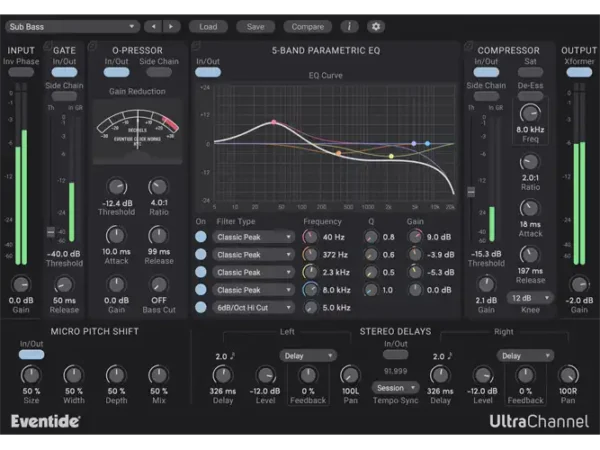Click the Compare button
The width and height of the screenshot is (600, 450).
pos(308,26)
